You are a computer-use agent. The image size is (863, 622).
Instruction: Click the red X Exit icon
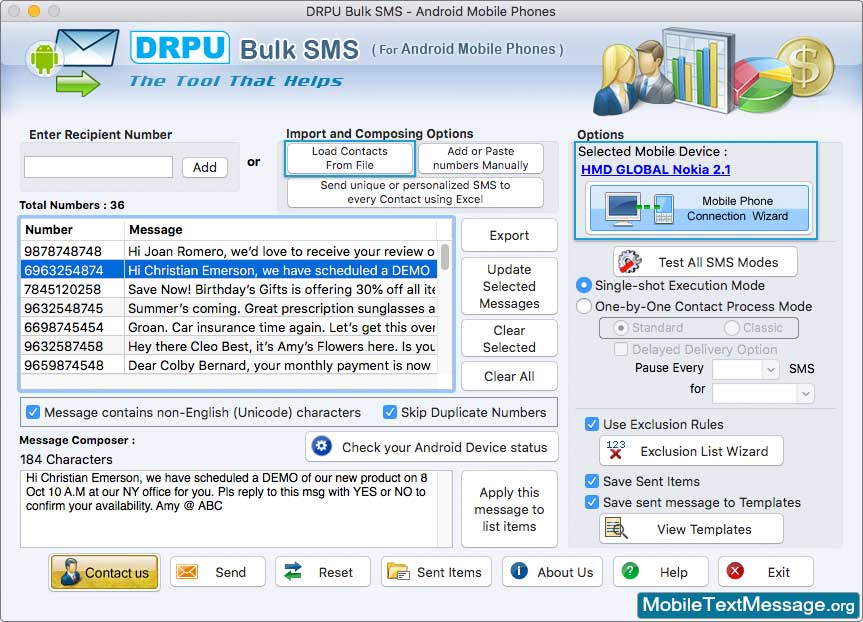(x=735, y=571)
